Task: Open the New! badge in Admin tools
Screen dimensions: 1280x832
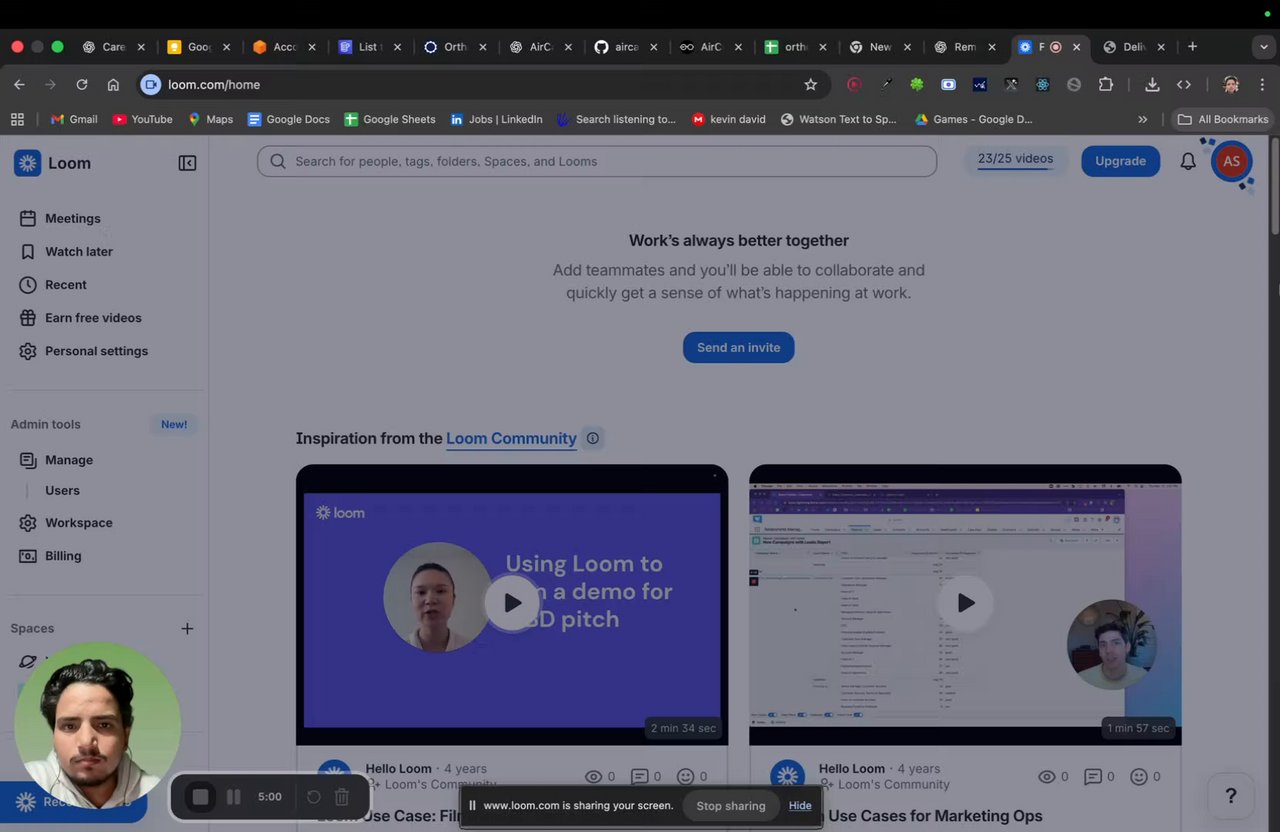Action: (x=174, y=424)
